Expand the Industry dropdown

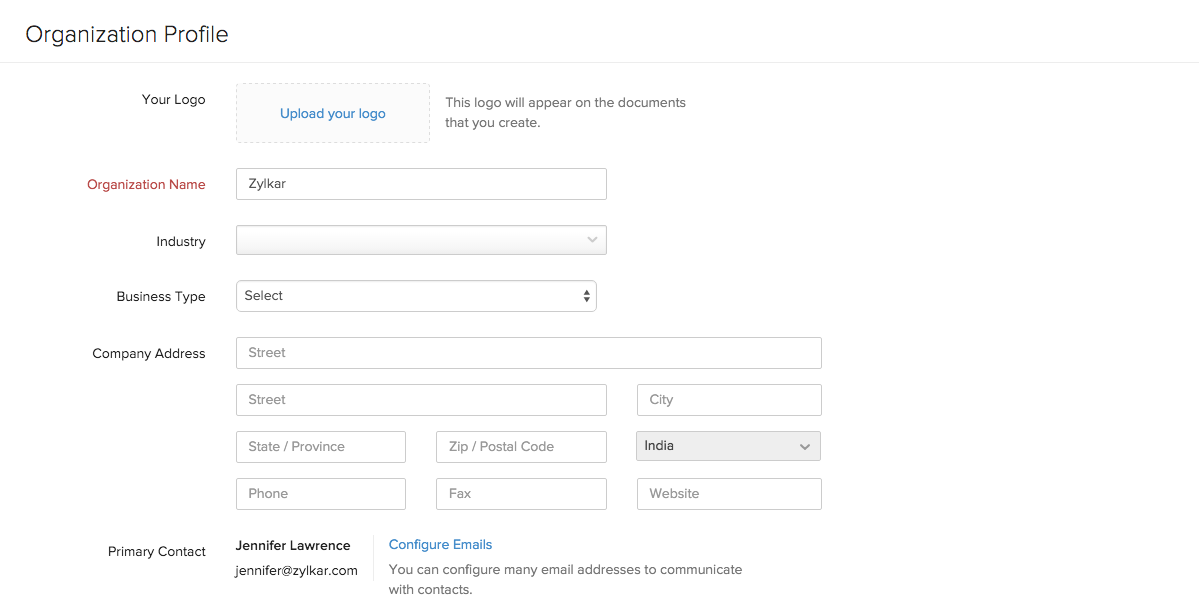click(x=421, y=240)
